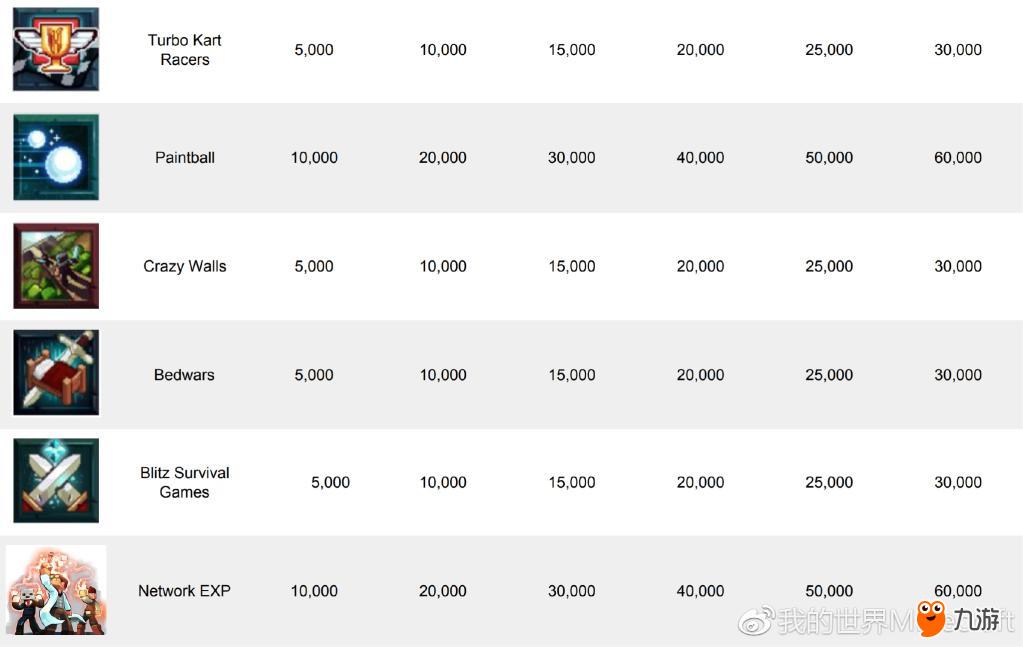The width and height of the screenshot is (1023, 647).
Task: Click the 九游 orange mascot logo
Action: (x=931, y=618)
